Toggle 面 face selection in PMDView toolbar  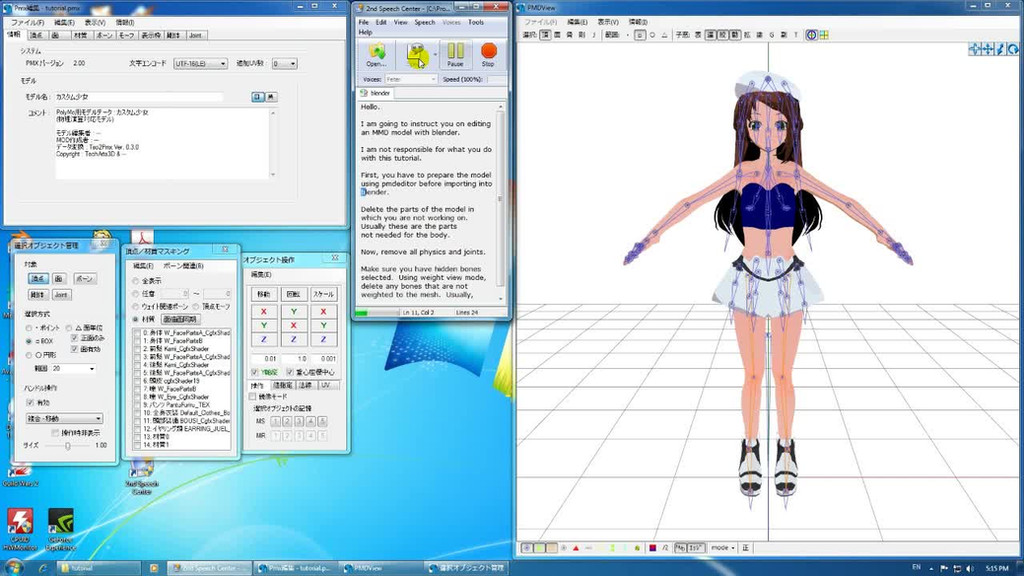point(557,35)
